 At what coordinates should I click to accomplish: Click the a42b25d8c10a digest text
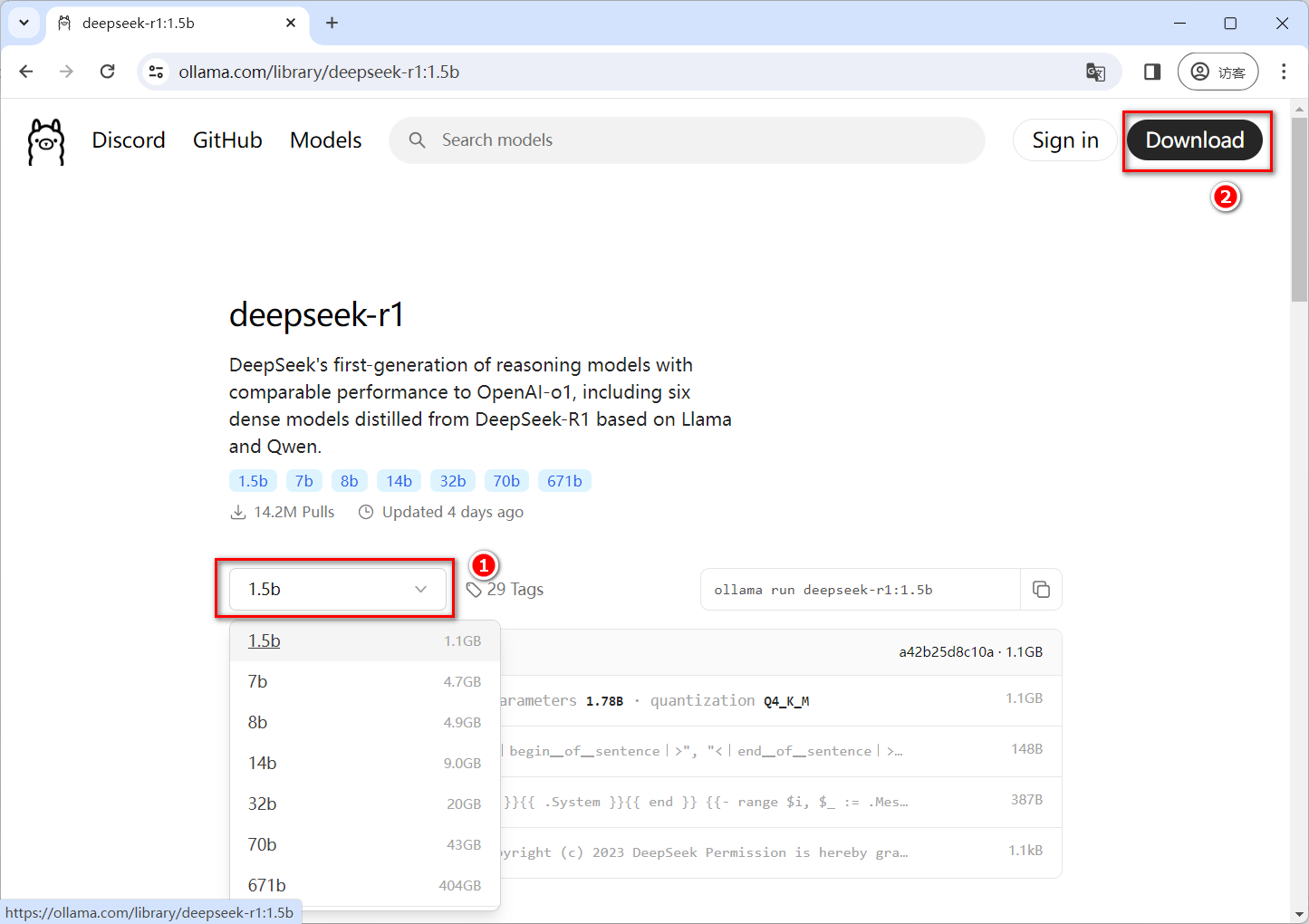click(946, 652)
